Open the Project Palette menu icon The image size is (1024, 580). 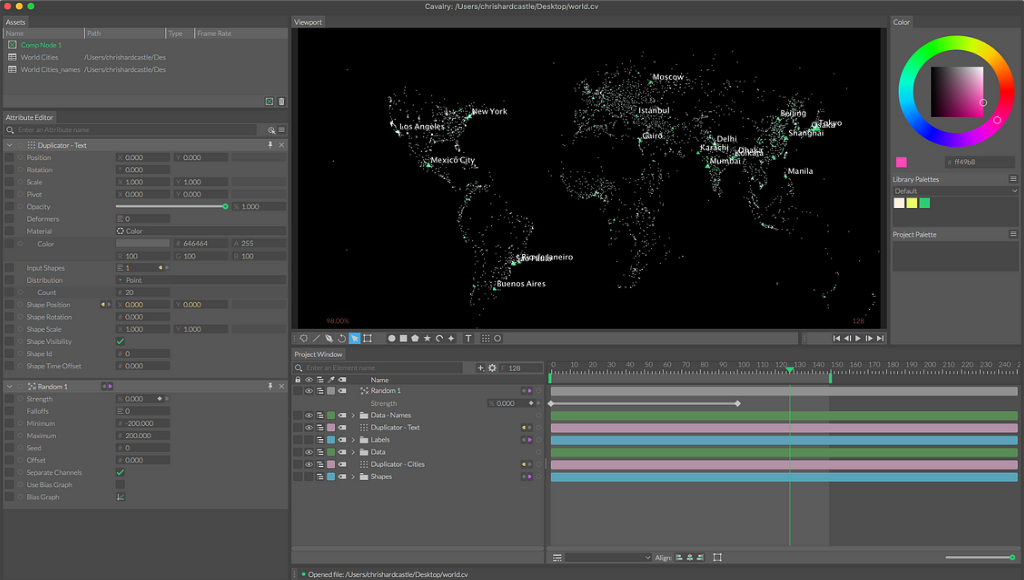(x=1013, y=234)
